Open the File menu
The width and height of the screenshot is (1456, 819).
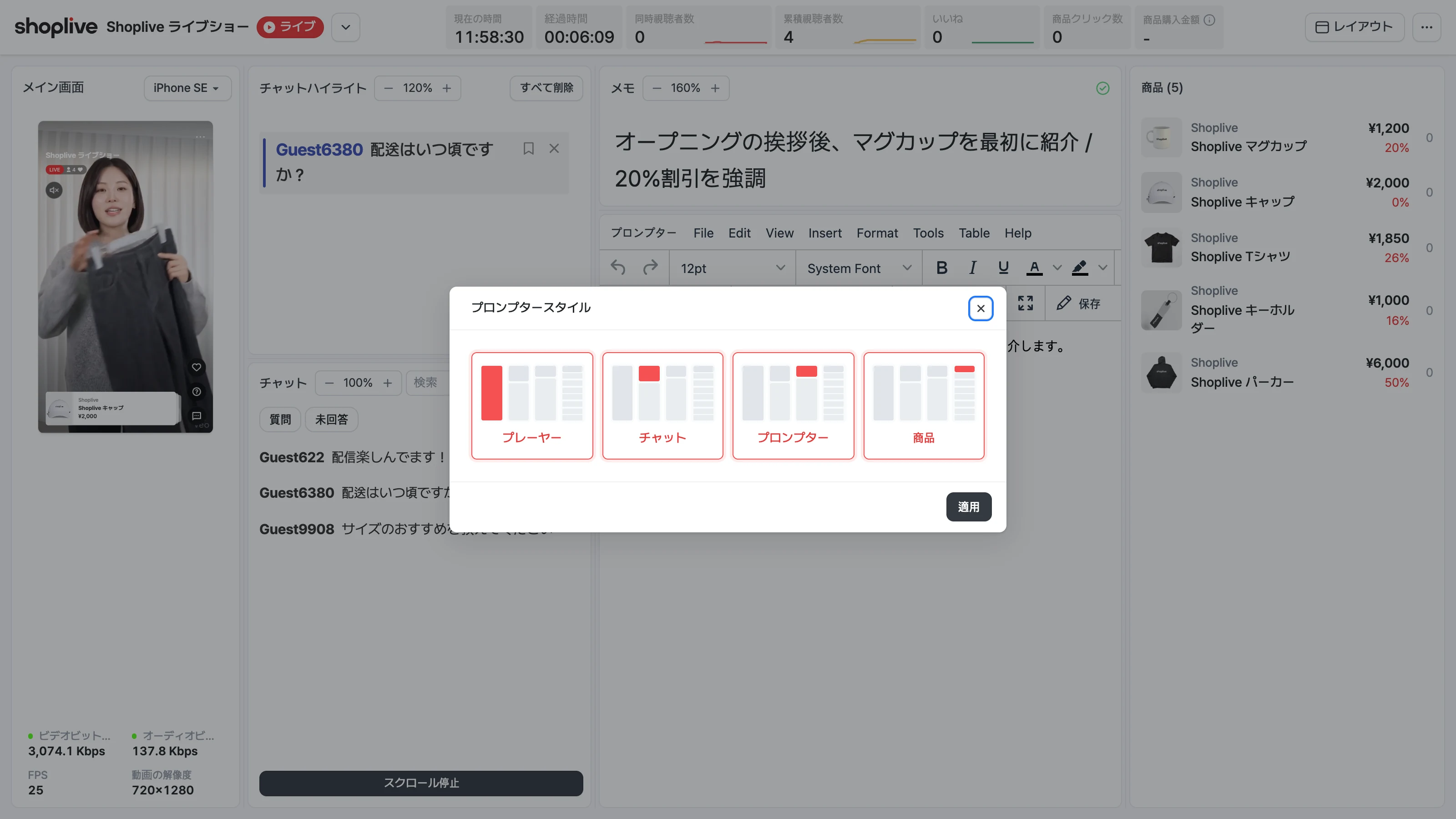[703, 233]
